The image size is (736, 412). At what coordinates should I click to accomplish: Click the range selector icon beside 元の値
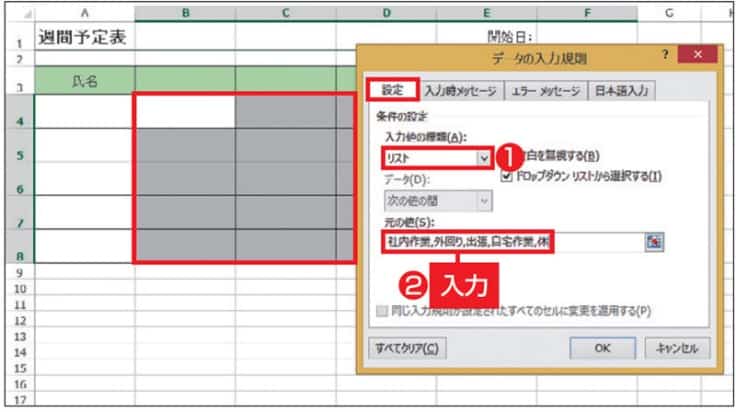[655, 242]
